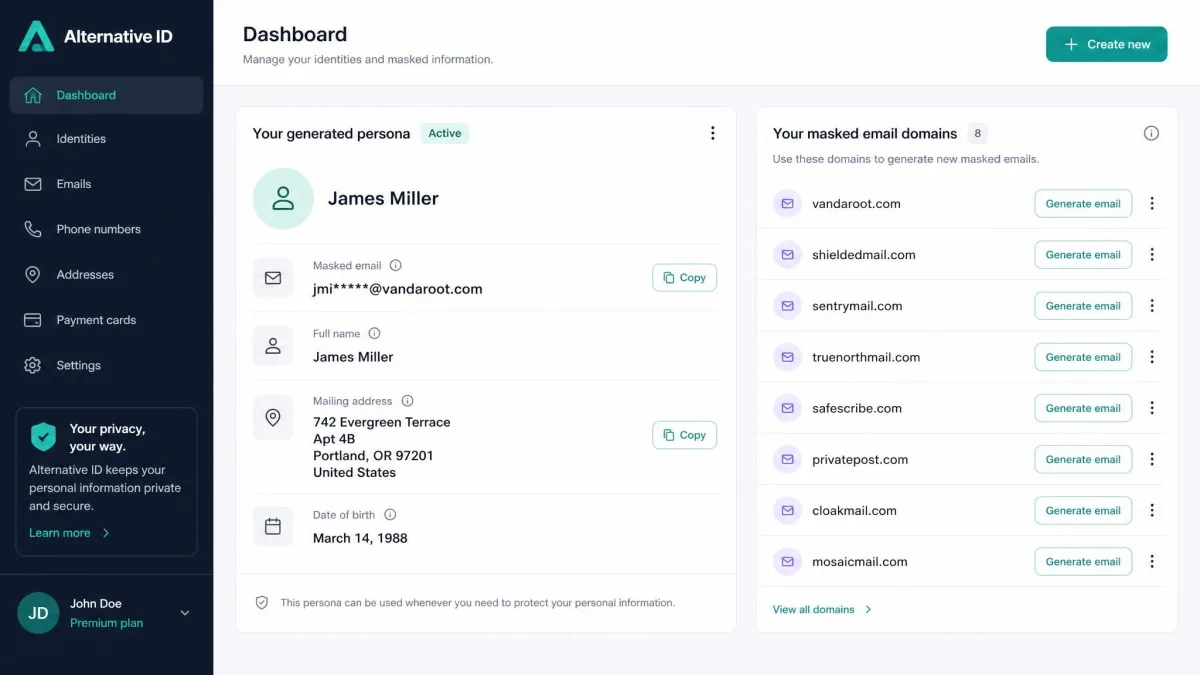Click the mail icon next to sentrymail.com
This screenshot has height=675, width=1200.
pos(788,306)
